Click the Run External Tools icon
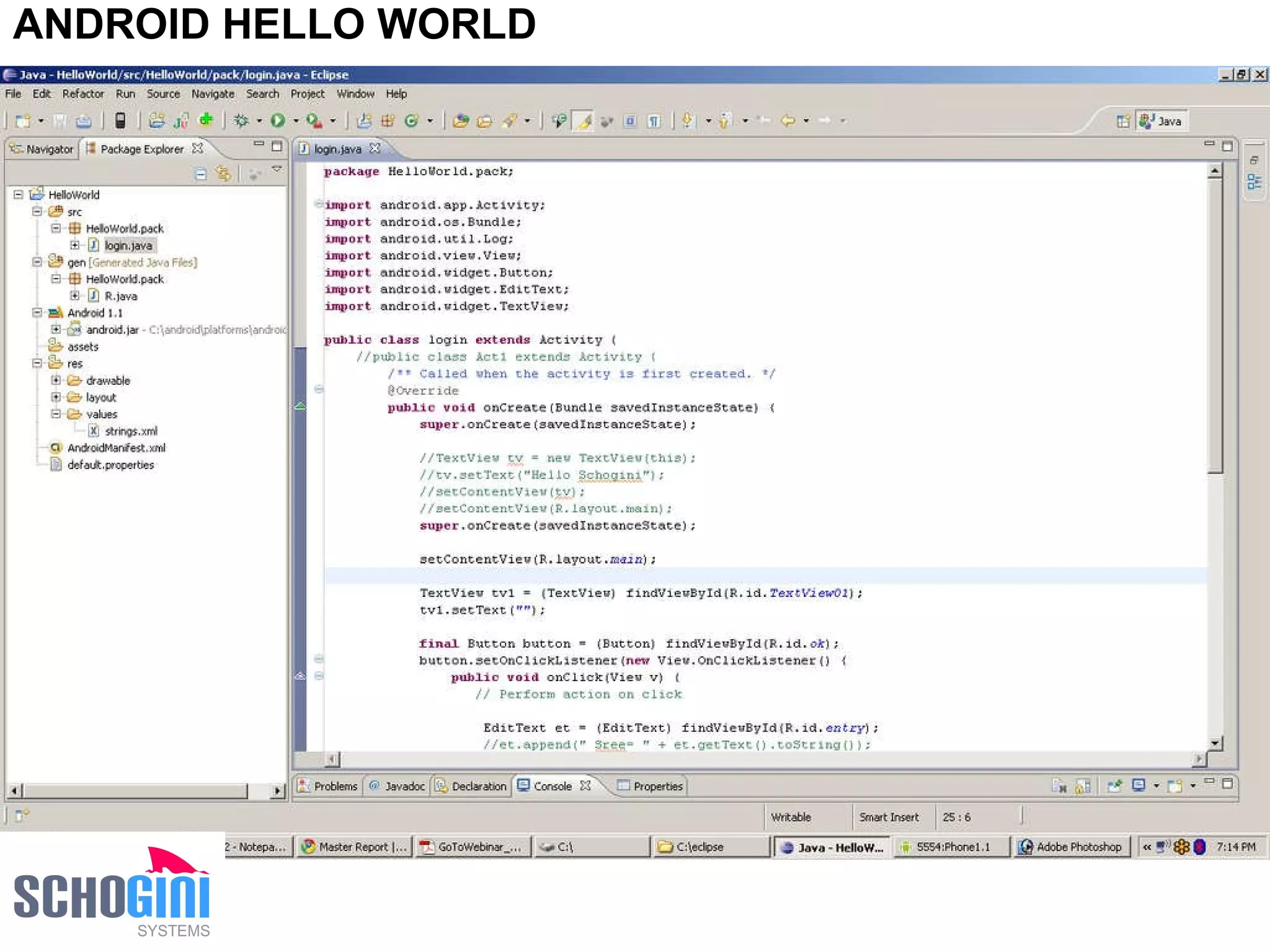Image resolution: width=1270 pixels, height=952 pixels. (314, 120)
